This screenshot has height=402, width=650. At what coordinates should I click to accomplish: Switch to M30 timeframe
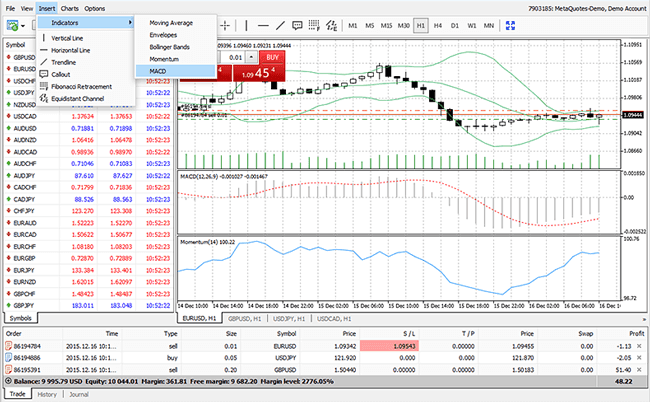403,26
